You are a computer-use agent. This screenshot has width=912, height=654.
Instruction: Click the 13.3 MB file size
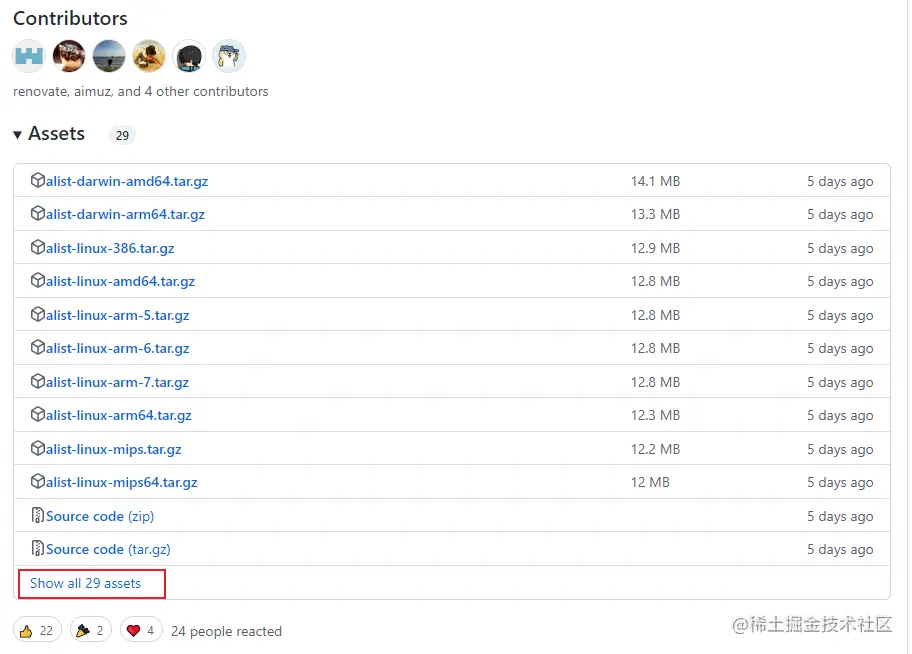click(656, 214)
